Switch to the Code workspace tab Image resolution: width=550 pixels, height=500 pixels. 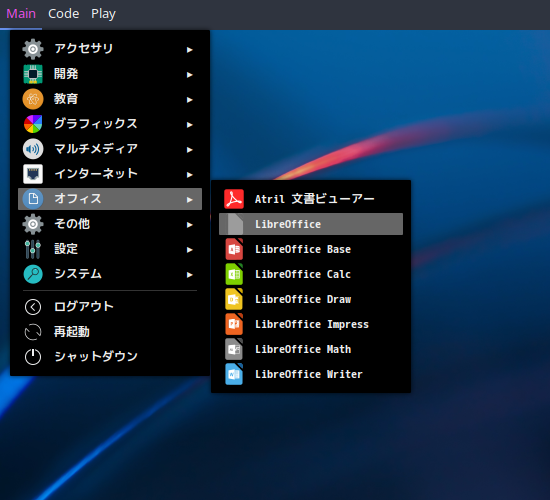coord(63,14)
